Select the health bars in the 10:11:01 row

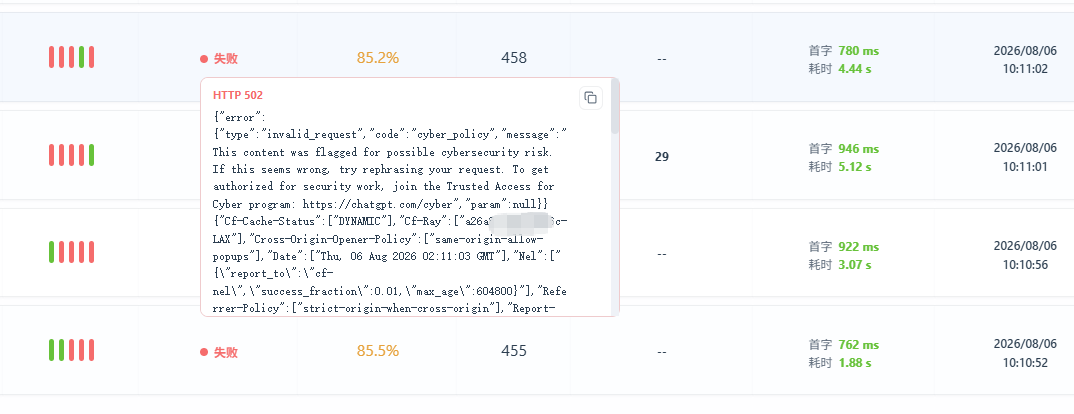tap(71, 156)
